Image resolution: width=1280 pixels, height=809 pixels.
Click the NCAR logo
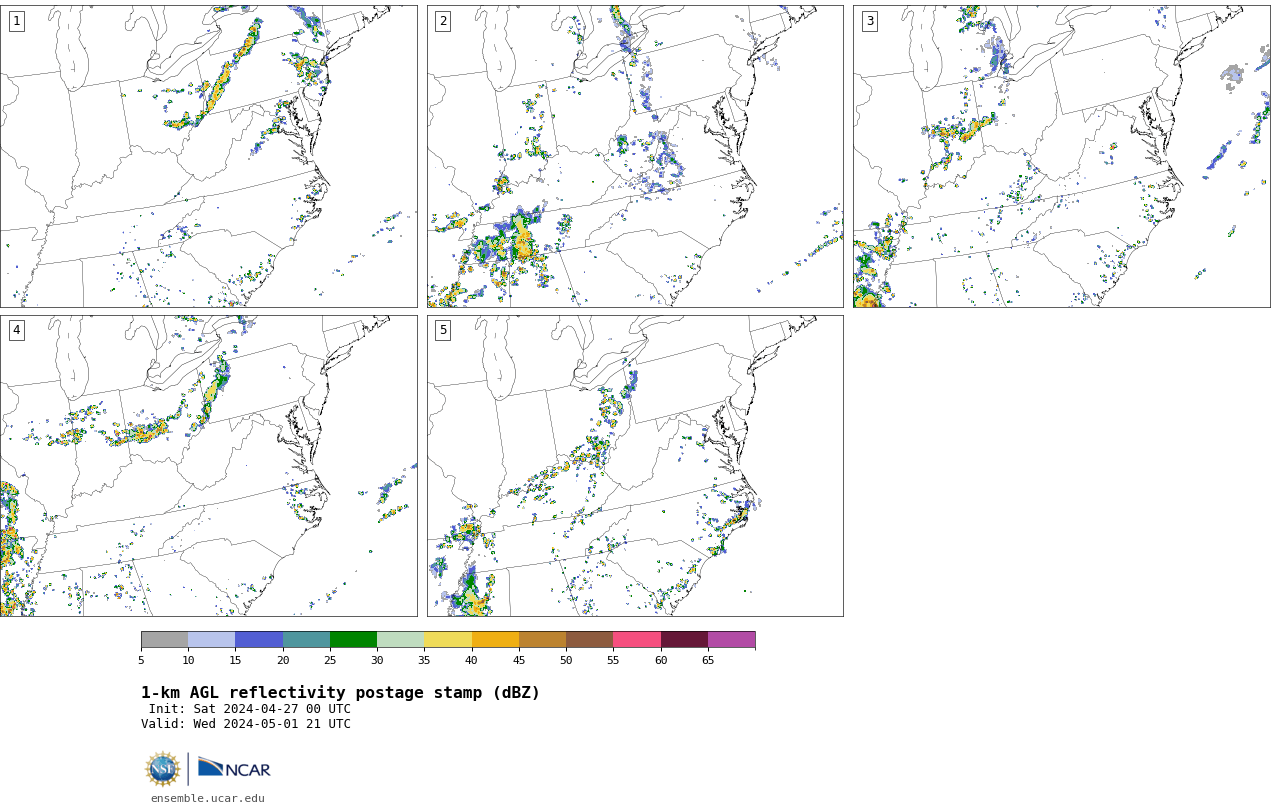pyautogui.click(x=234, y=768)
